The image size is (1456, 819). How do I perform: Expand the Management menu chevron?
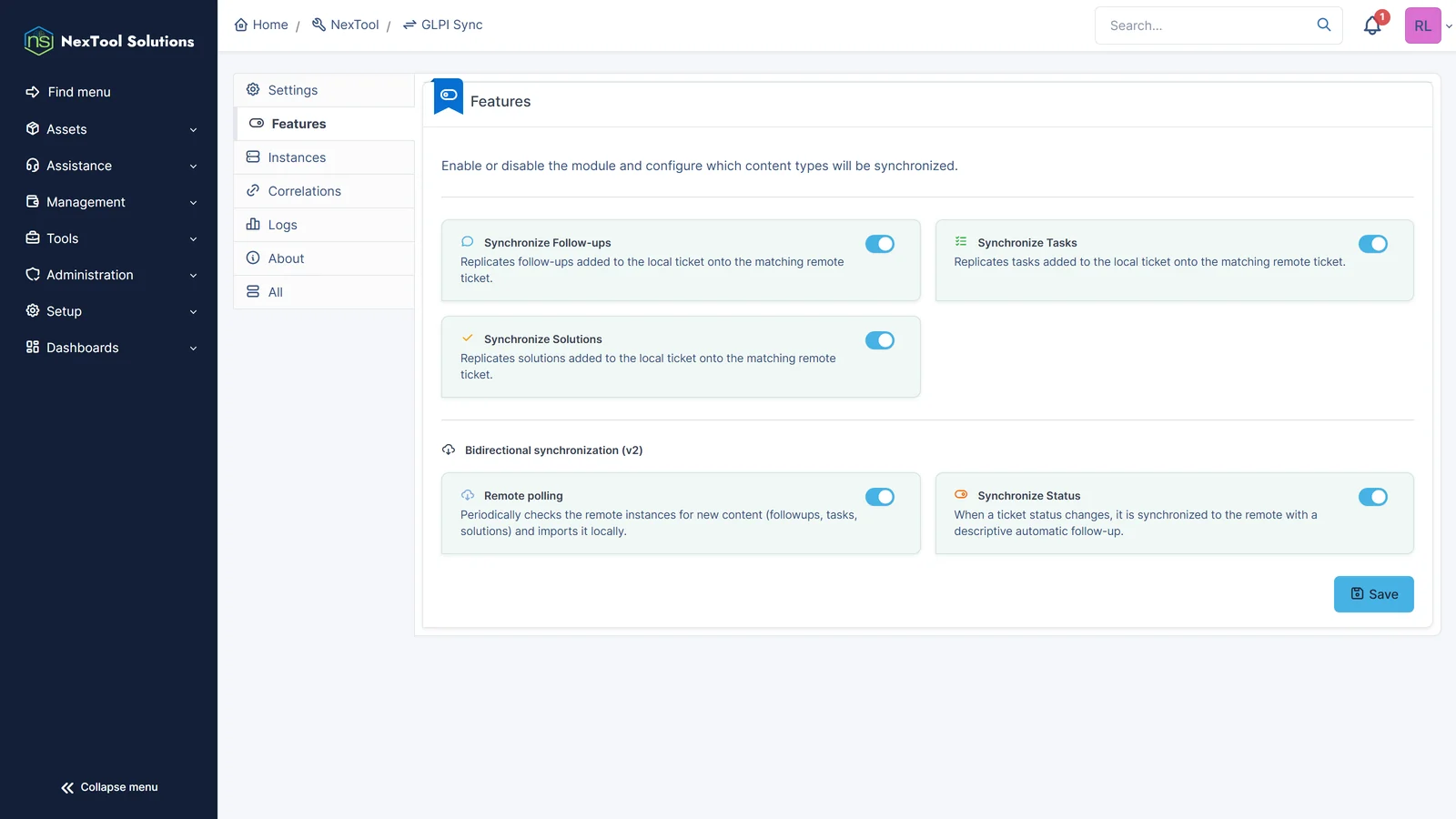[193, 203]
